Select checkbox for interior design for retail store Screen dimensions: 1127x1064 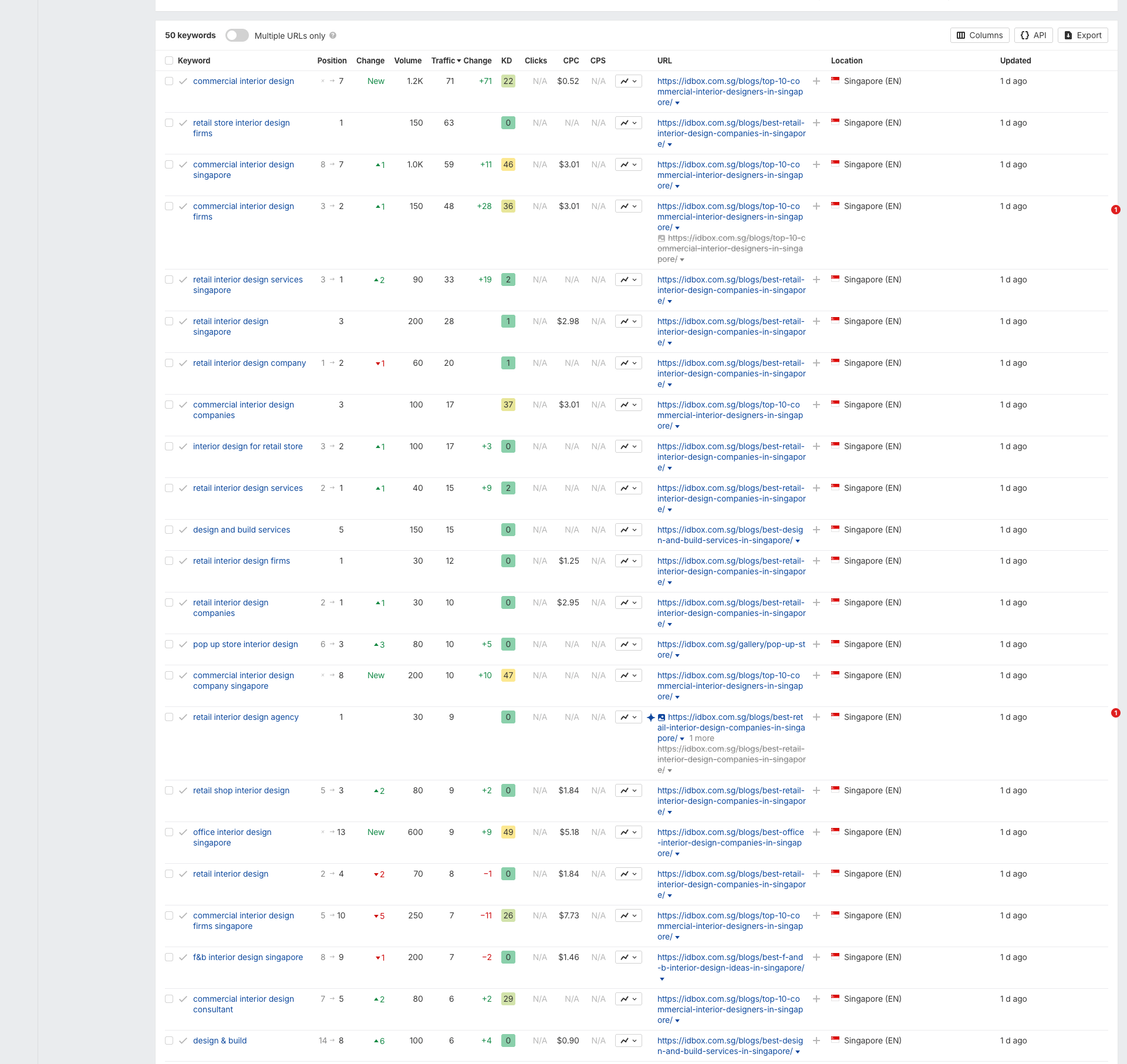point(169,446)
